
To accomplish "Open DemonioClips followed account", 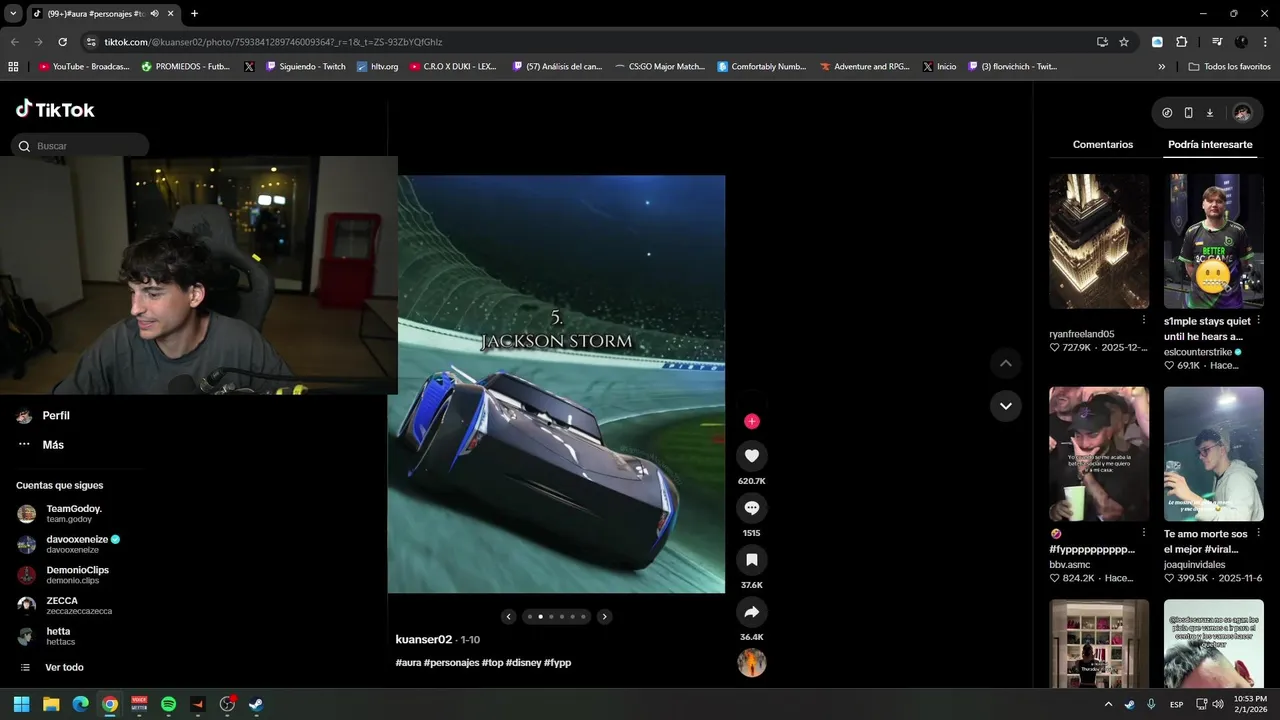I will (x=63, y=575).
